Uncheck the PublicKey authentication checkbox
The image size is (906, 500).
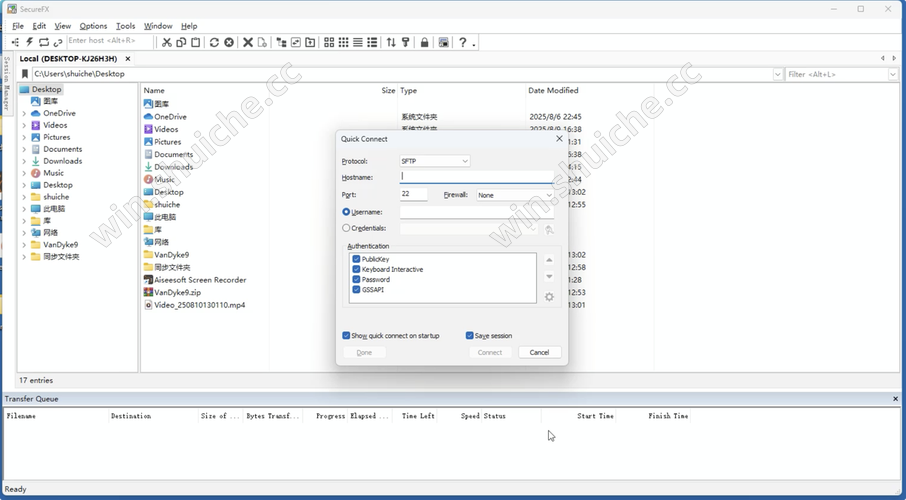tap(357, 259)
